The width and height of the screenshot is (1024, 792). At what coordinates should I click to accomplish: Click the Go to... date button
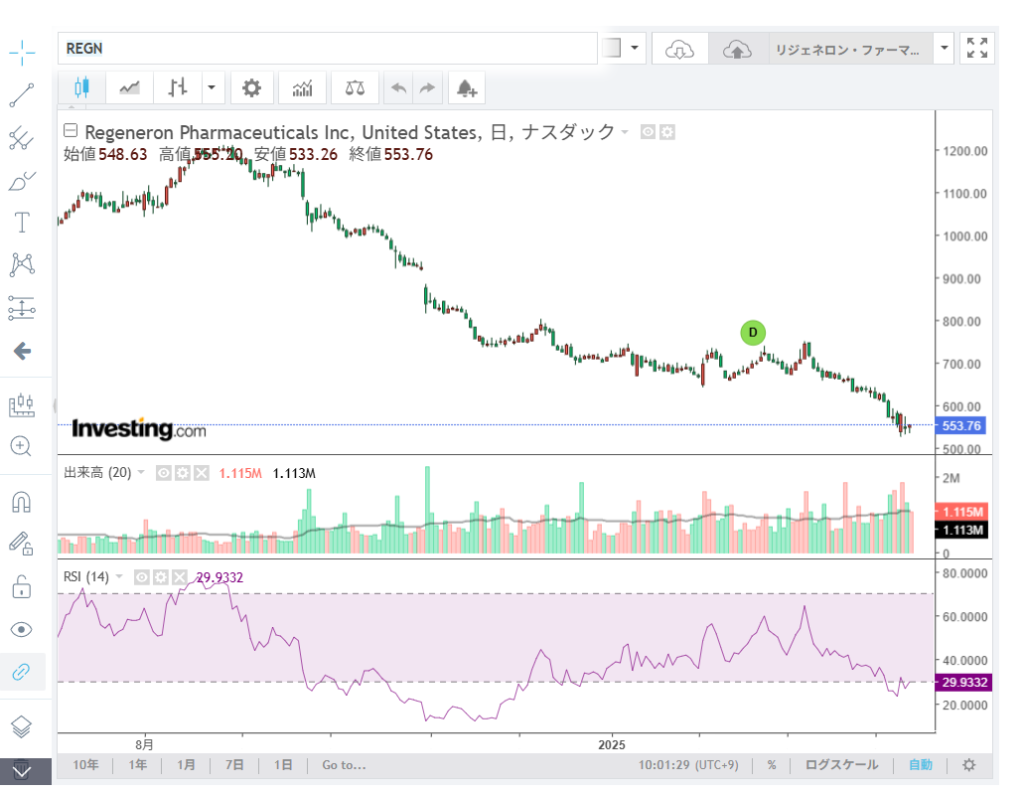tap(344, 765)
